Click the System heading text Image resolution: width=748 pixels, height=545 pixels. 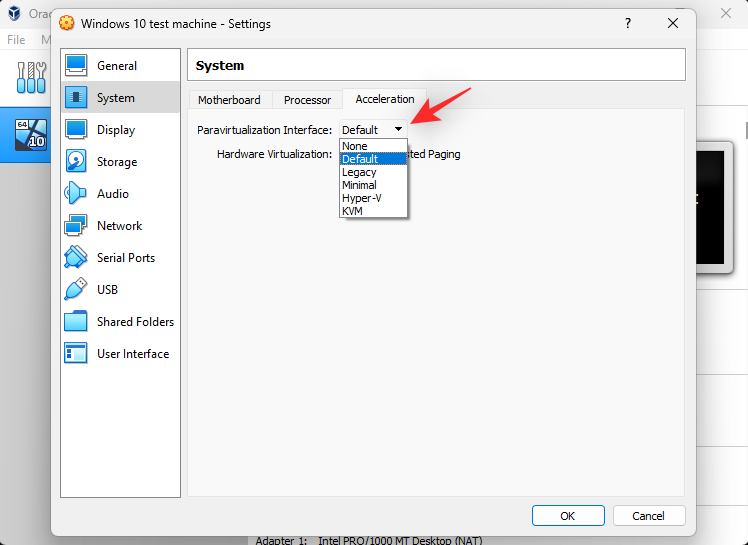coord(220,65)
